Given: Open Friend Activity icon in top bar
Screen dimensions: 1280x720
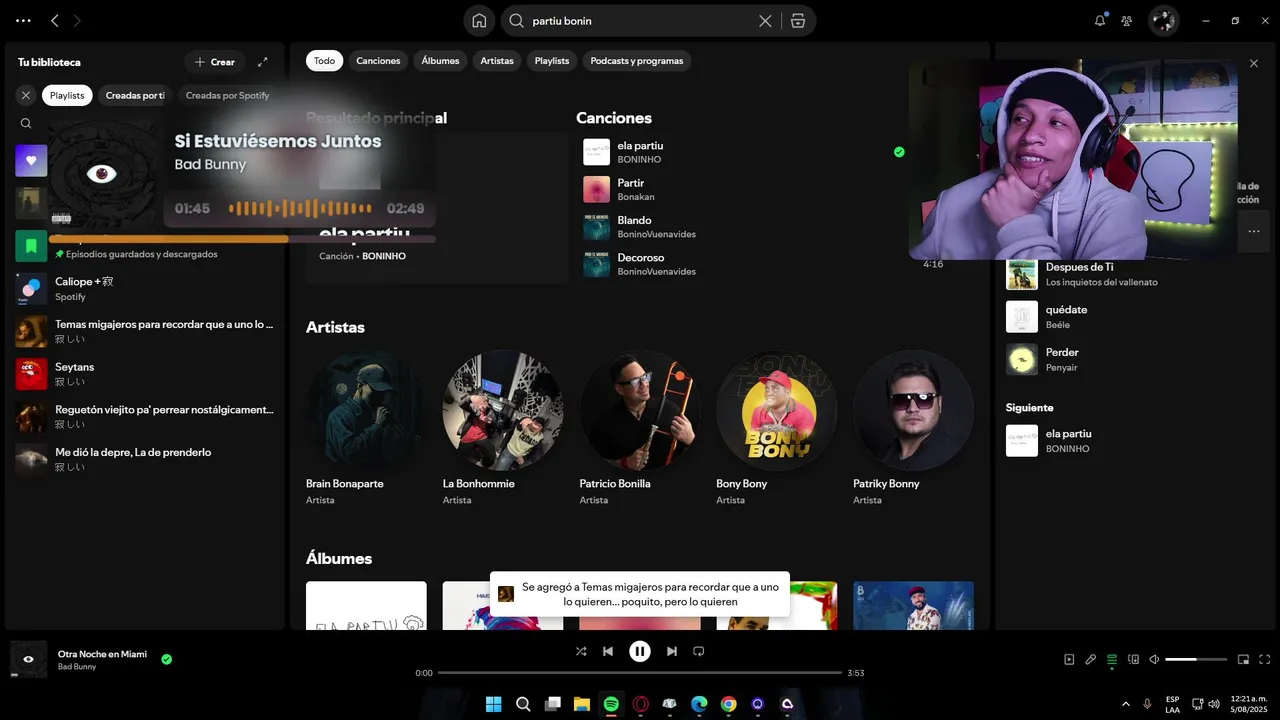Looking at the screenshot, I should pyautogui.click(x=1127, y=20).
